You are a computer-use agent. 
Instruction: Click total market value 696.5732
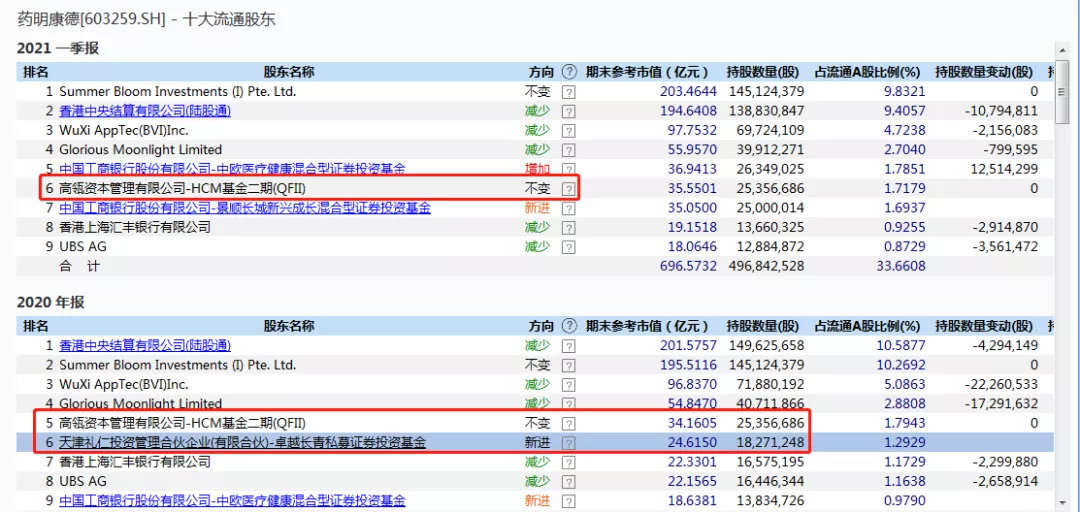click(688, 266)
